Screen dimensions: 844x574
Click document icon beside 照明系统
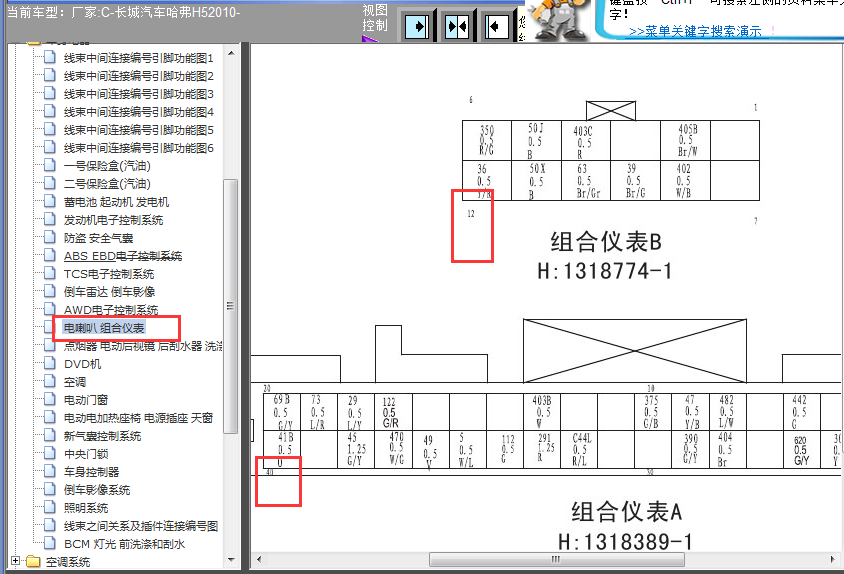point(50,508)
